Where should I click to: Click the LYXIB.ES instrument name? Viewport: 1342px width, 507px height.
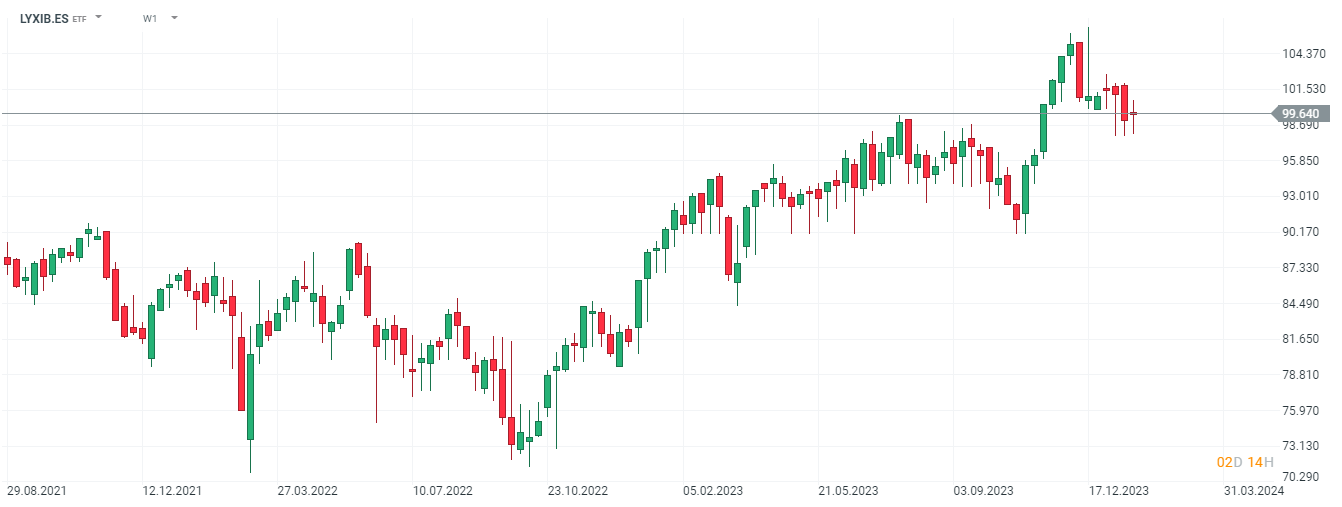point(44,18)
